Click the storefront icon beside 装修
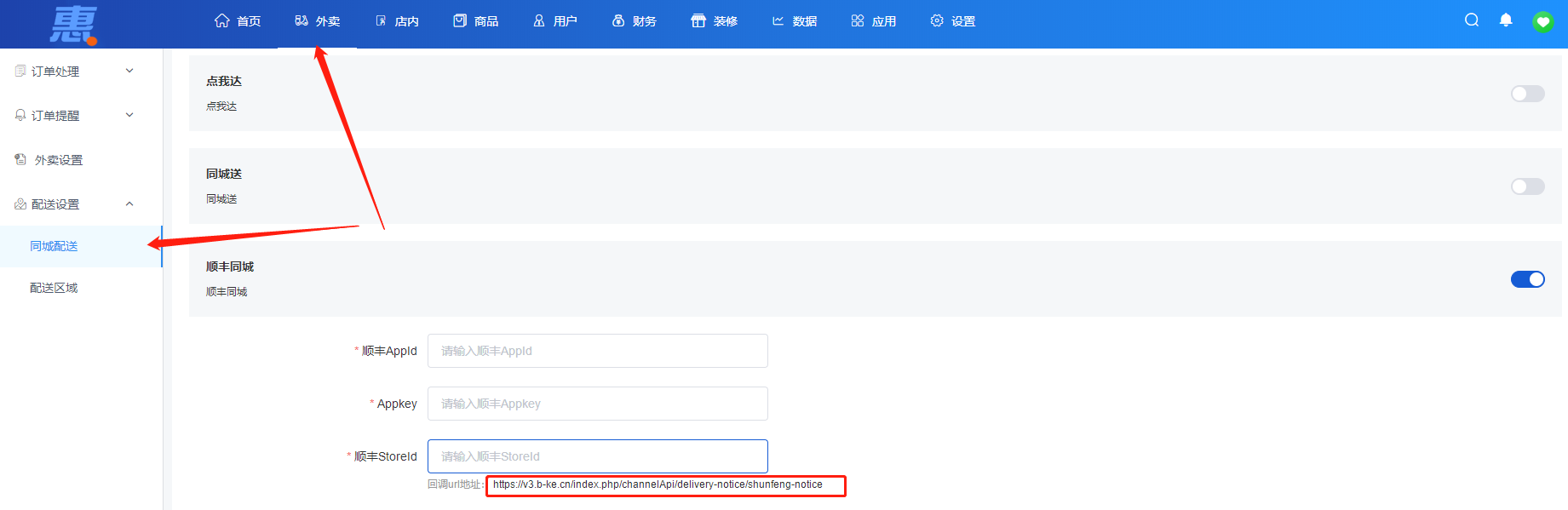Image resolution: width=1568 pixels, height=510 pixels. 698,20
